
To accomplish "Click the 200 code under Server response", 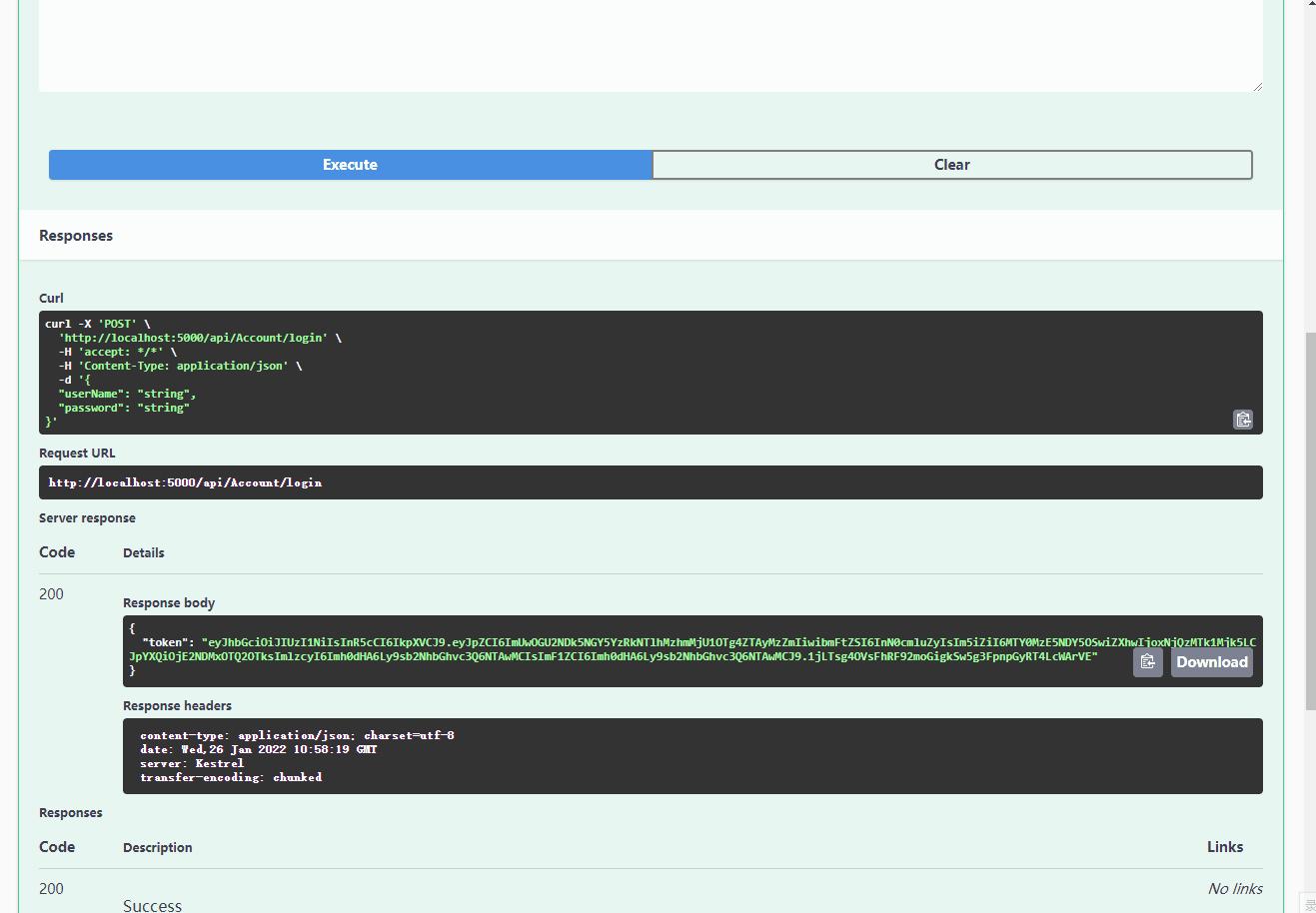I will coord(51,594).
